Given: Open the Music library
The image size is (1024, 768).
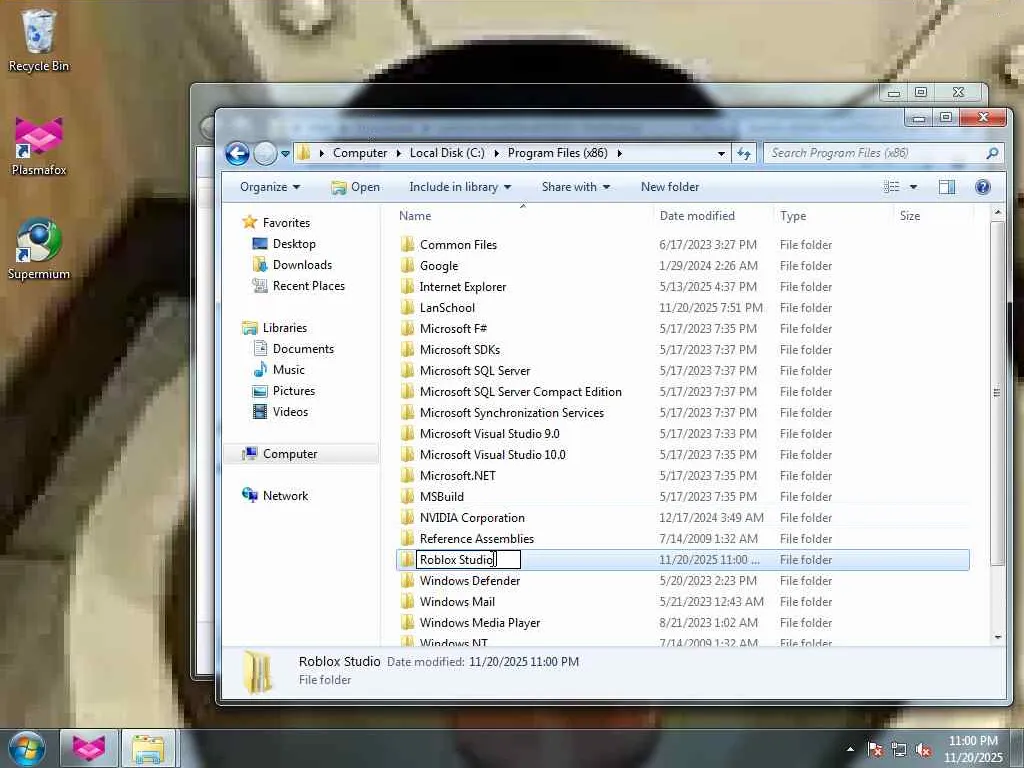Looking at the screenshot, I should click(288, 370).
